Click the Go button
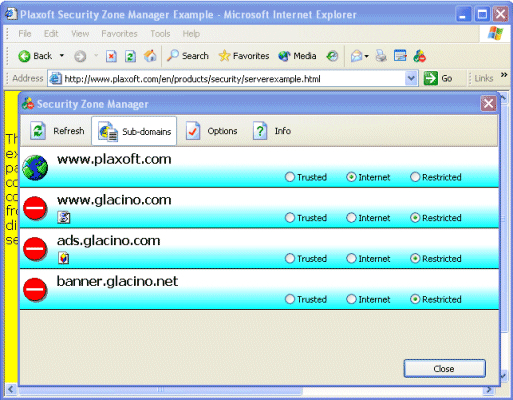This screenshot has height=400, width=513. tap(438, 79)
